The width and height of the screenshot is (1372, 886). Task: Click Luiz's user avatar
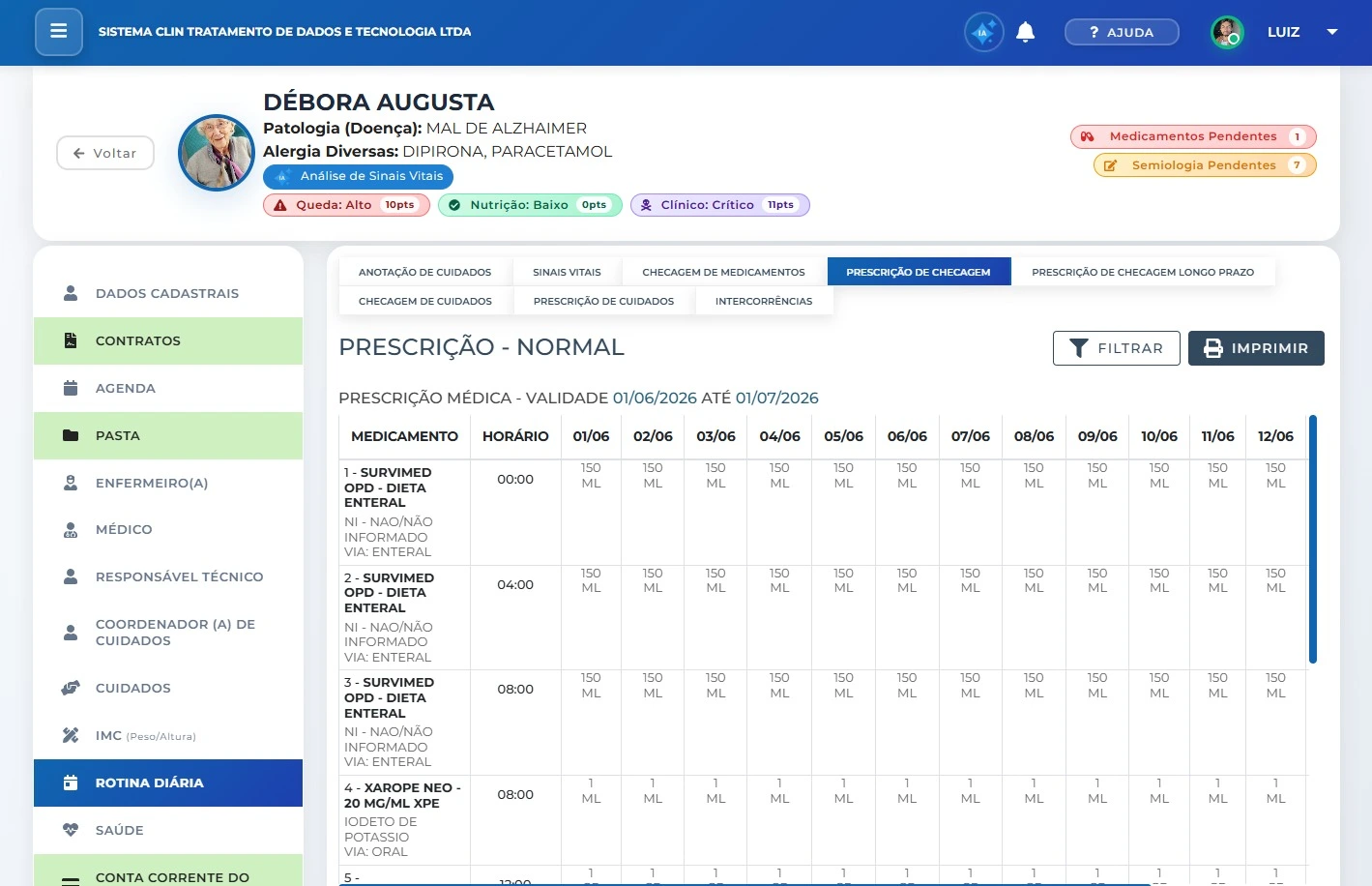(1227, 32)
